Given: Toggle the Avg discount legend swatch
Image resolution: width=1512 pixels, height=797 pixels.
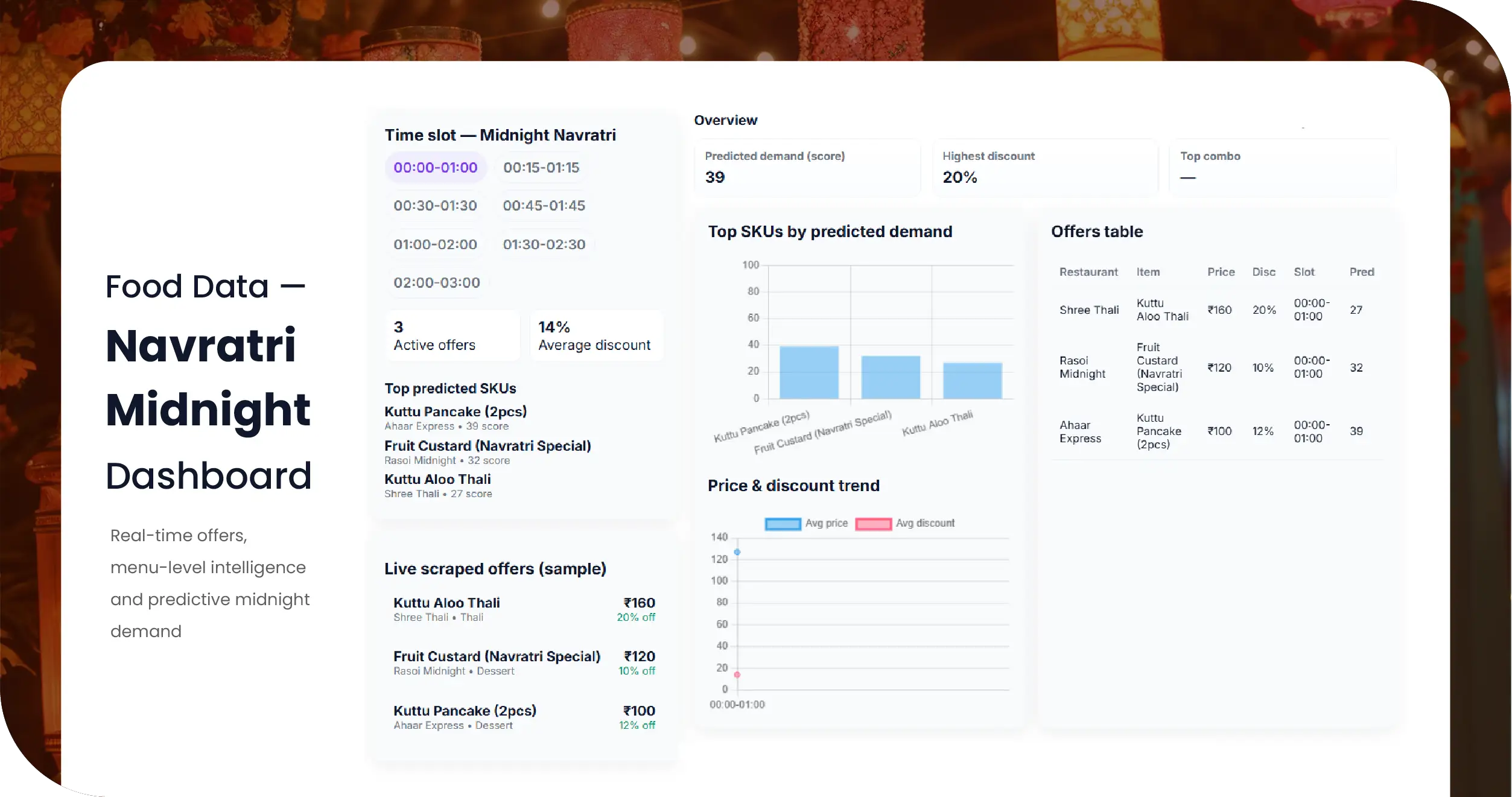Looking at the screenshot, I should point(873,524).
